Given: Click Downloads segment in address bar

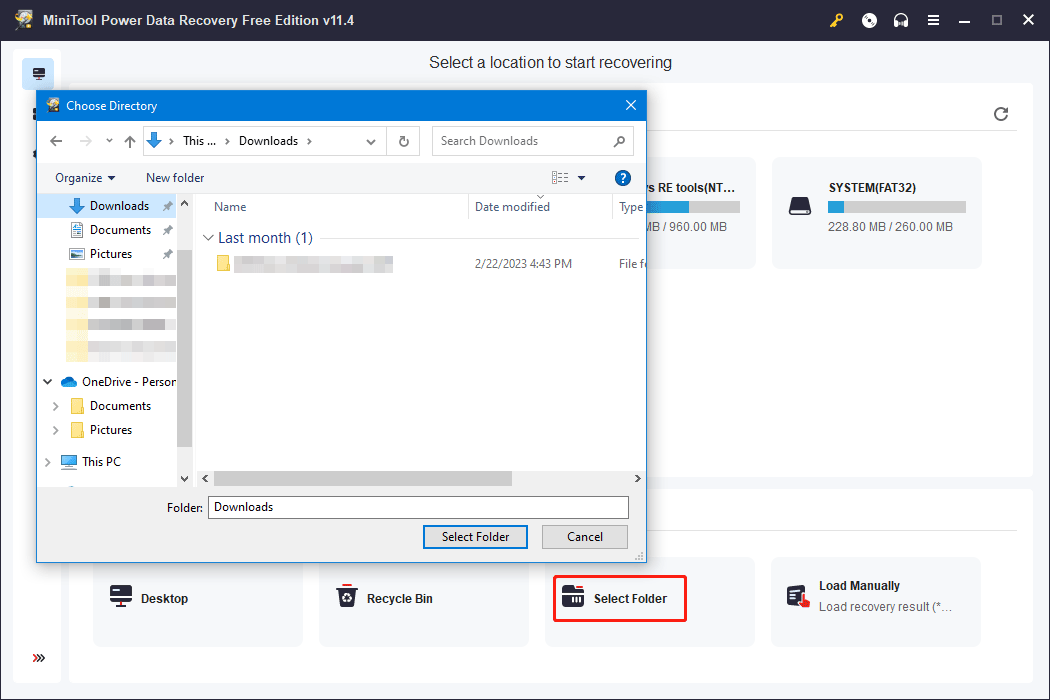Looking at the screenshot, I should click(x=269, y=141).
